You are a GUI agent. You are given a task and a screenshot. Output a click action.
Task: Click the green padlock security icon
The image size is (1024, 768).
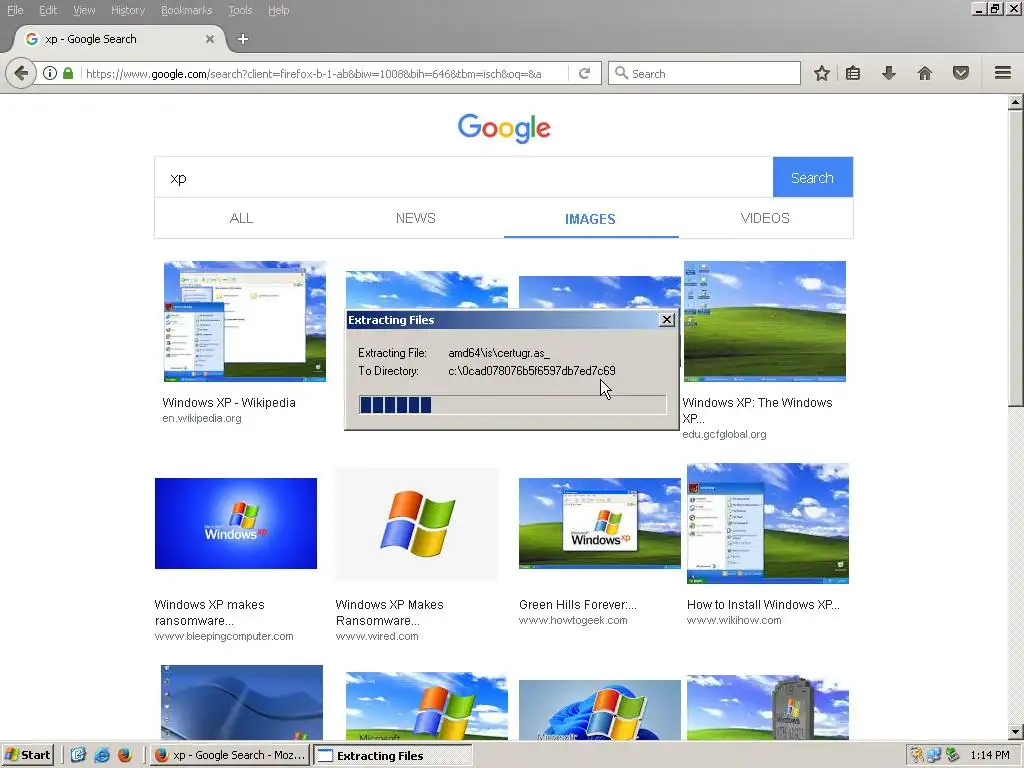[x=68, y=73]
